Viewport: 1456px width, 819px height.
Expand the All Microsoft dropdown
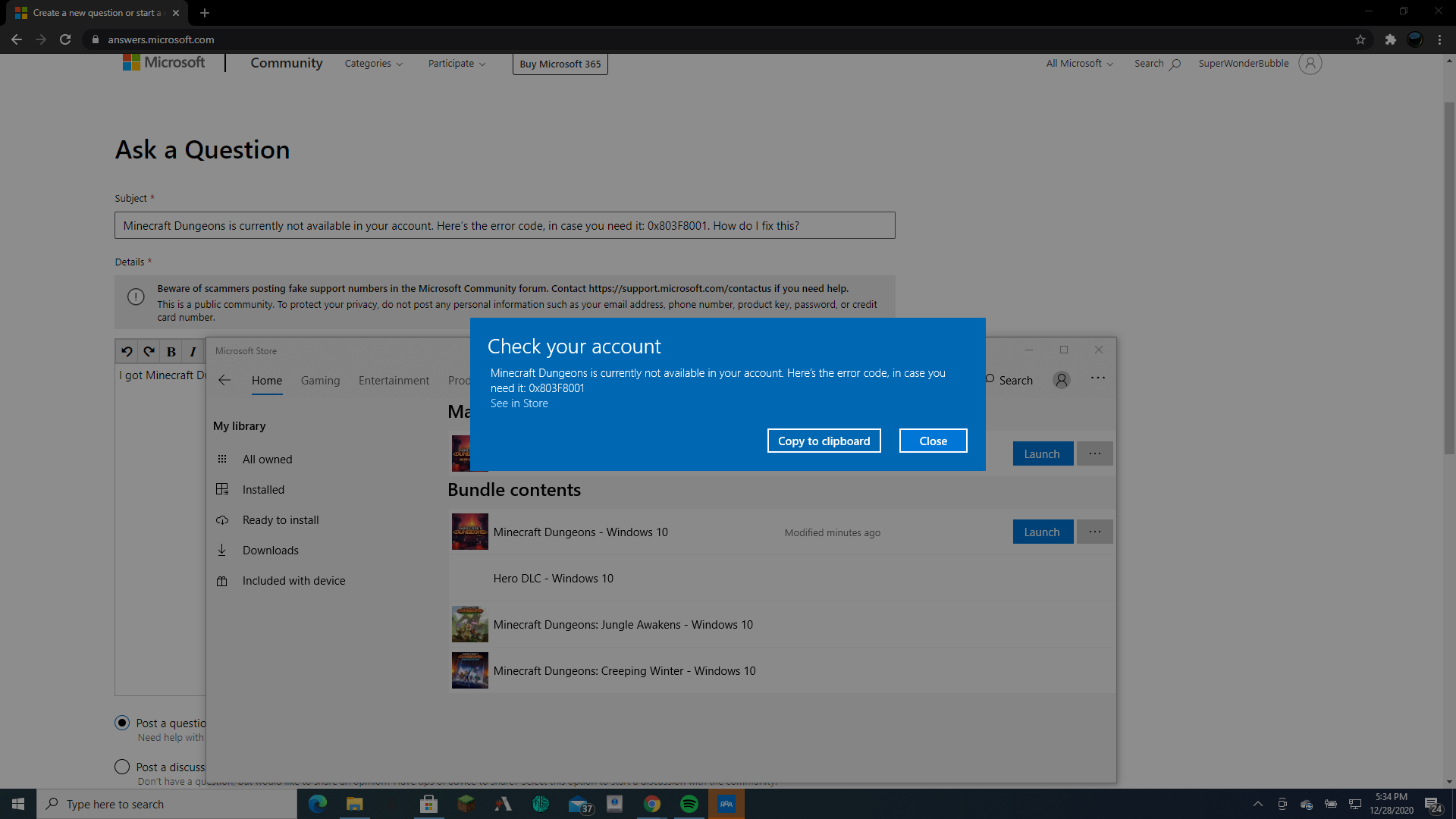(x=1080, y=64)
